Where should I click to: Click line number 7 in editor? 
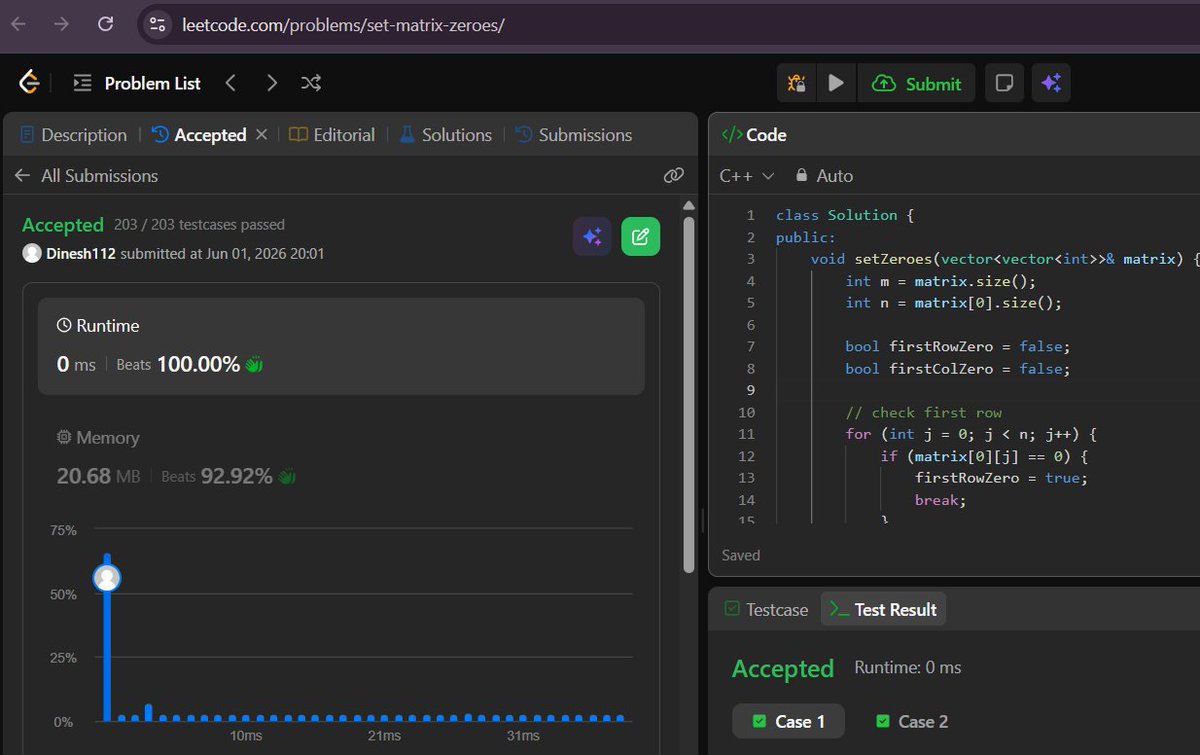coord(750,347)
